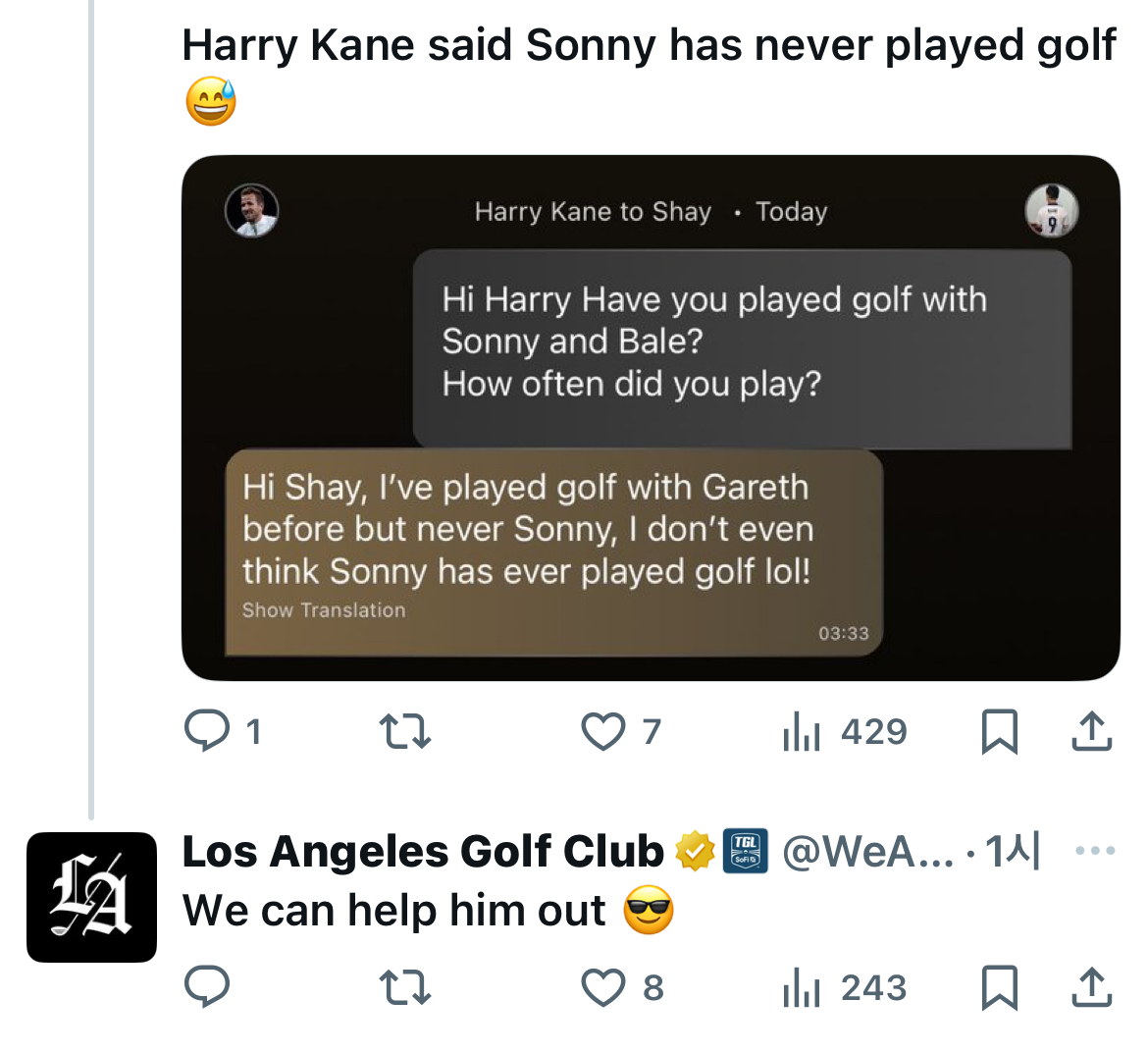Tap Show Translation in the chat bubble
The height and width of the screenshot is (1052, 1148).
coord(324,610)
